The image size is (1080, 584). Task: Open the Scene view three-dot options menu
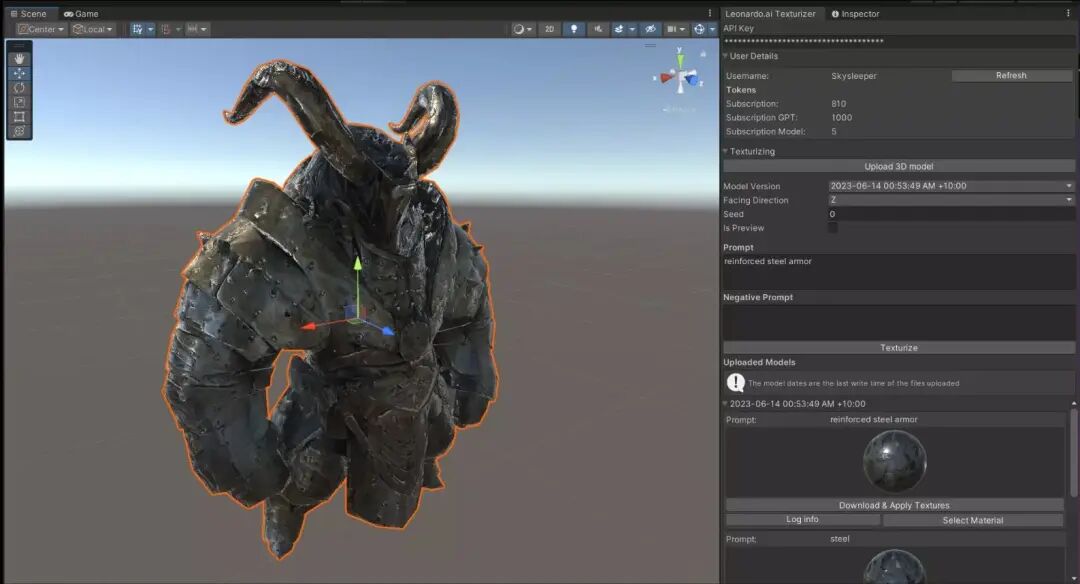[x=710, y=13]
